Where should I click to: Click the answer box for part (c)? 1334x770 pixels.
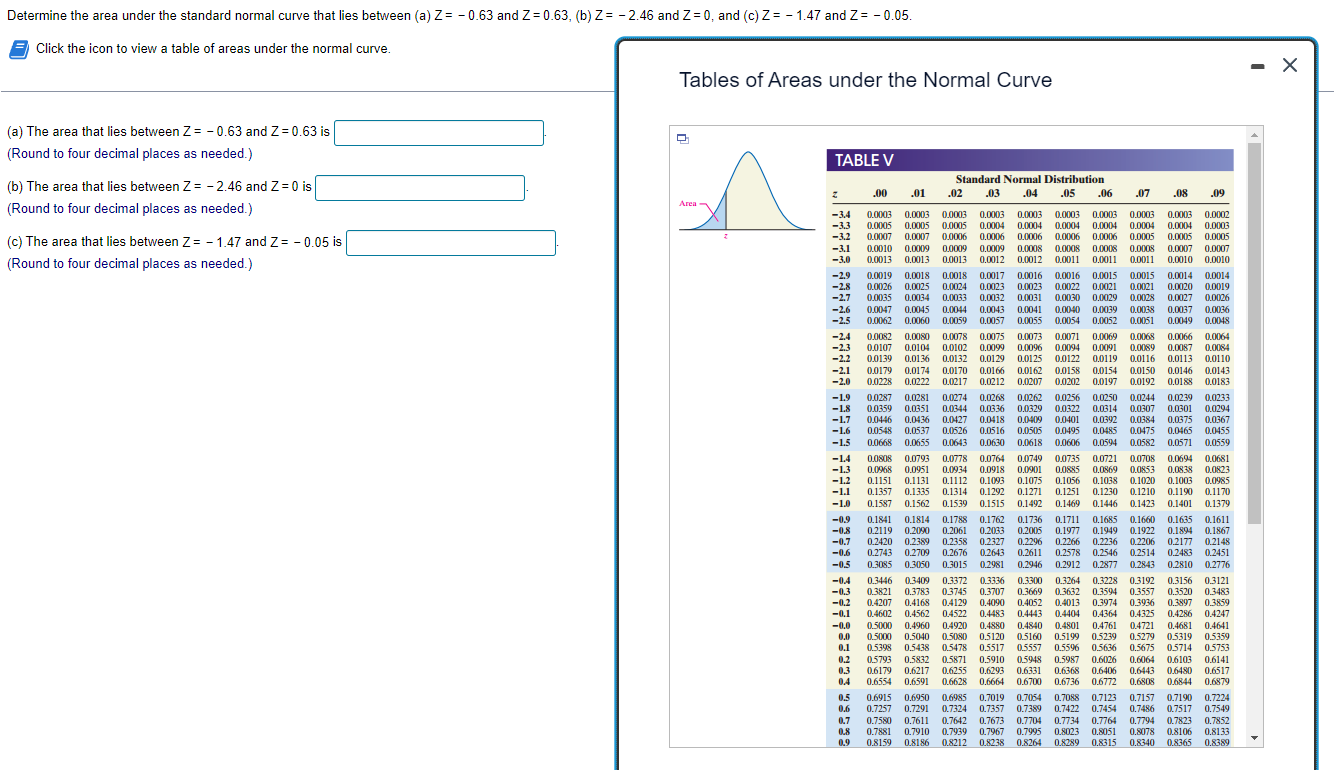tap(451, 242)
